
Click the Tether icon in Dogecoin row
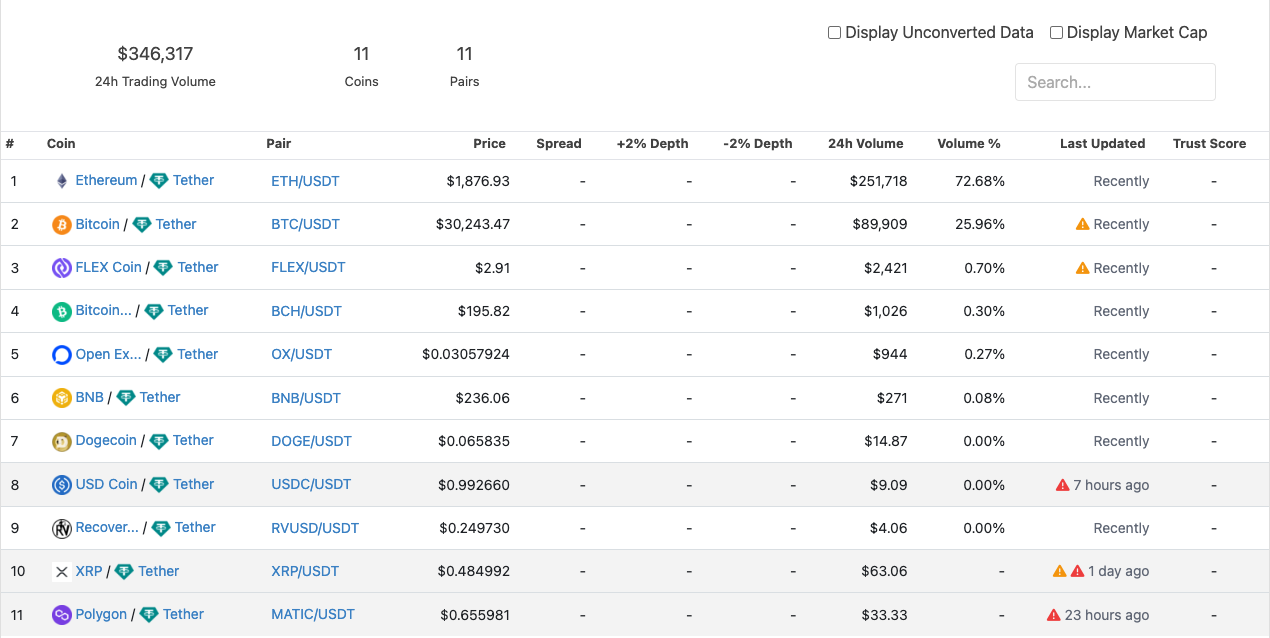coord(159,441)
